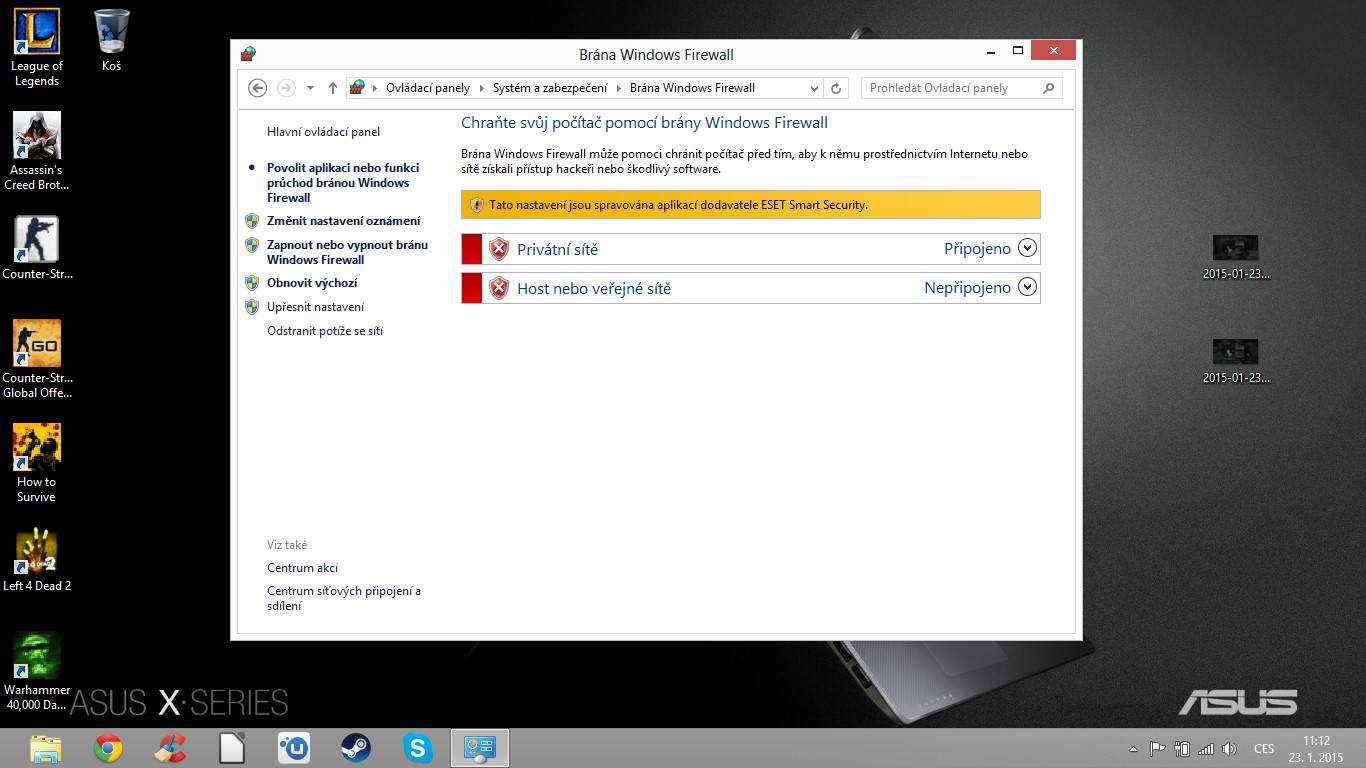Open Upřesnit nastavení link

(x=315, y=307)
